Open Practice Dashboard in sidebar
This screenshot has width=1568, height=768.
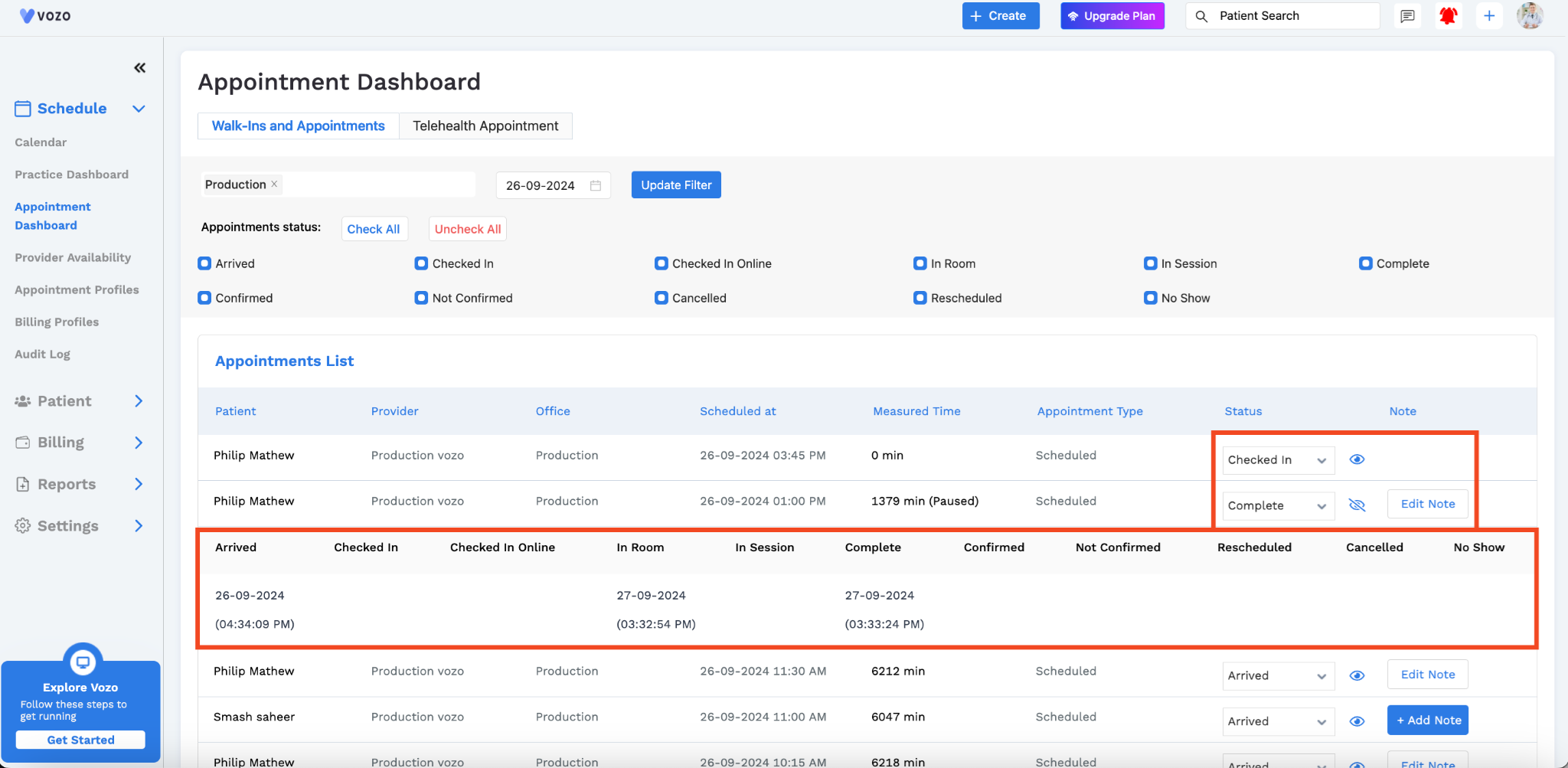tap(72, 175)
